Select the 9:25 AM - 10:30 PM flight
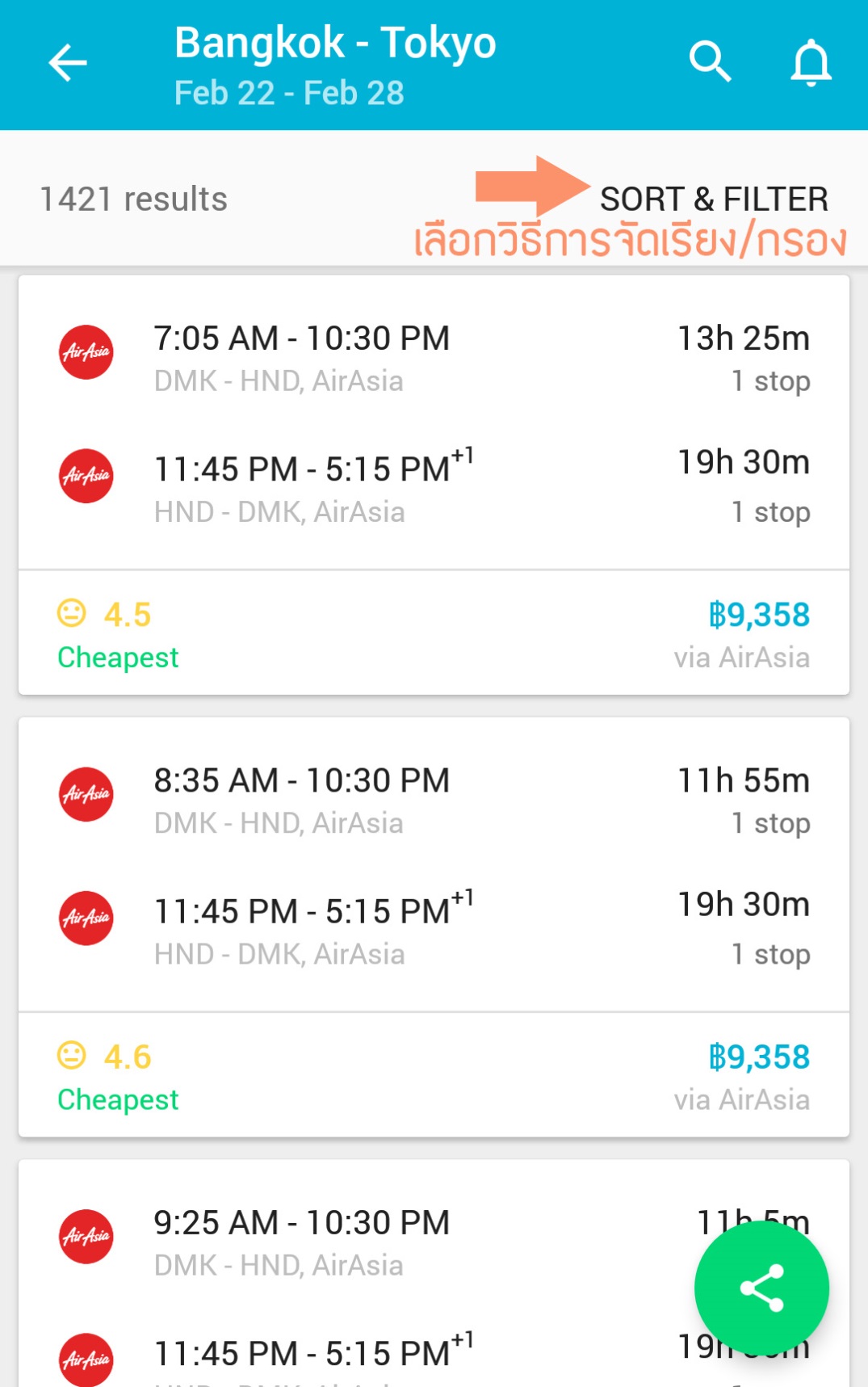868x1387 pixels. click(302, 1222)
